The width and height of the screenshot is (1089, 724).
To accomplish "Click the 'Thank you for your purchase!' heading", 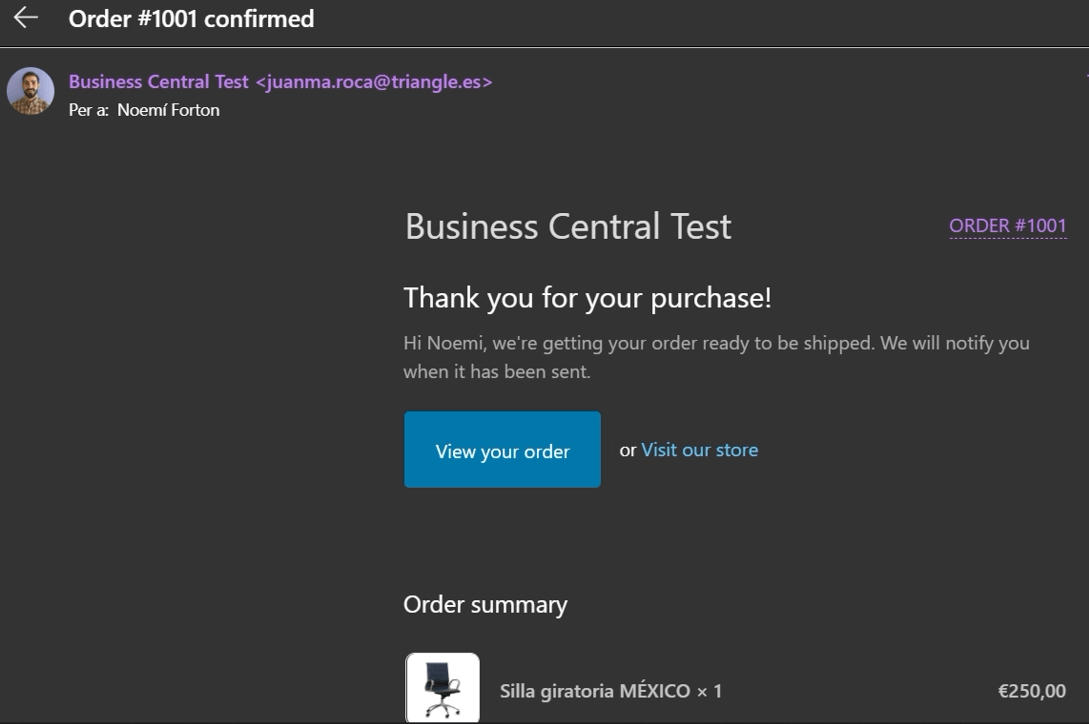I will [x=587, y=298].
